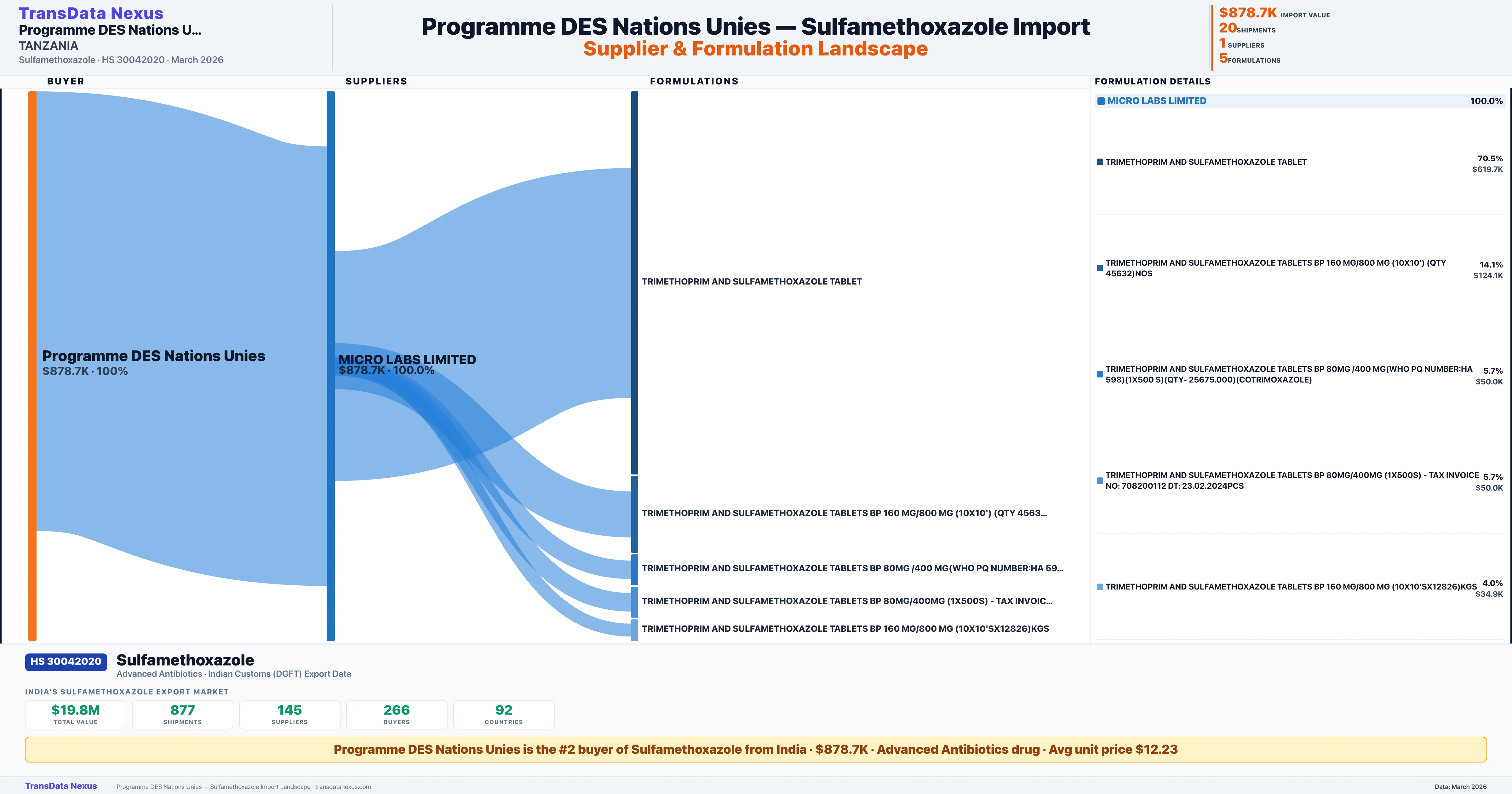Click the TransData Nexus header logo

tap(91, 13)
